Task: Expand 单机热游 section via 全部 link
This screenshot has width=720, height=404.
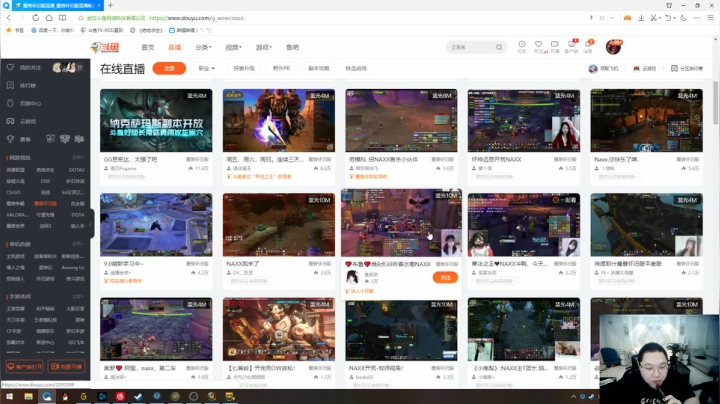Action: [x=78, y=244]
